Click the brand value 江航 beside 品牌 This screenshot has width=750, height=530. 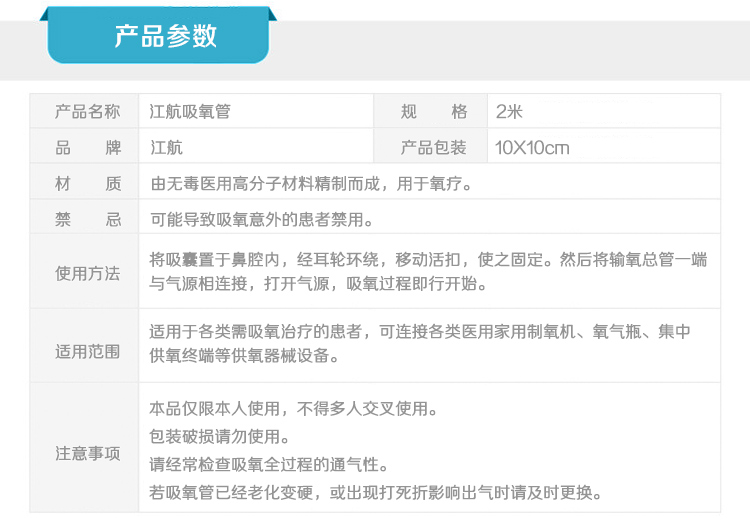[166, 147]
